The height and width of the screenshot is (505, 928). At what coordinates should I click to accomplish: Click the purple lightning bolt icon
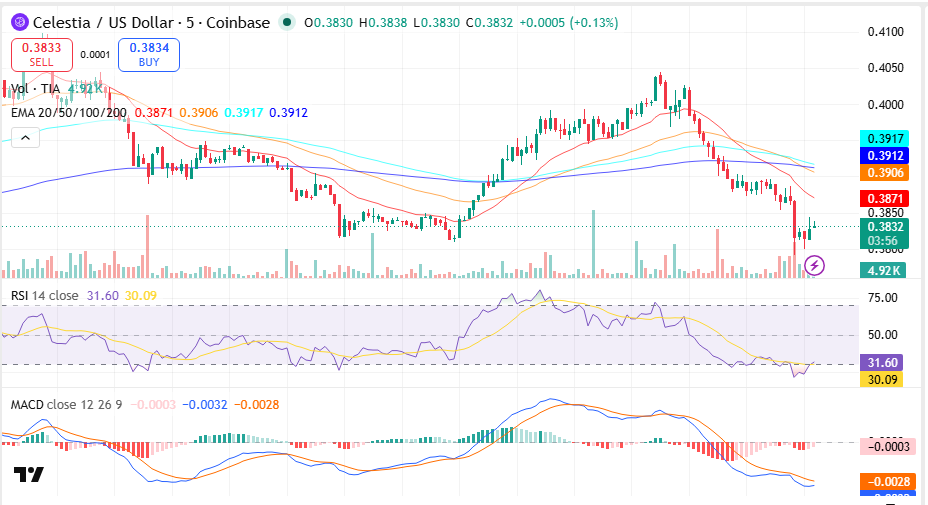[814, 265]
